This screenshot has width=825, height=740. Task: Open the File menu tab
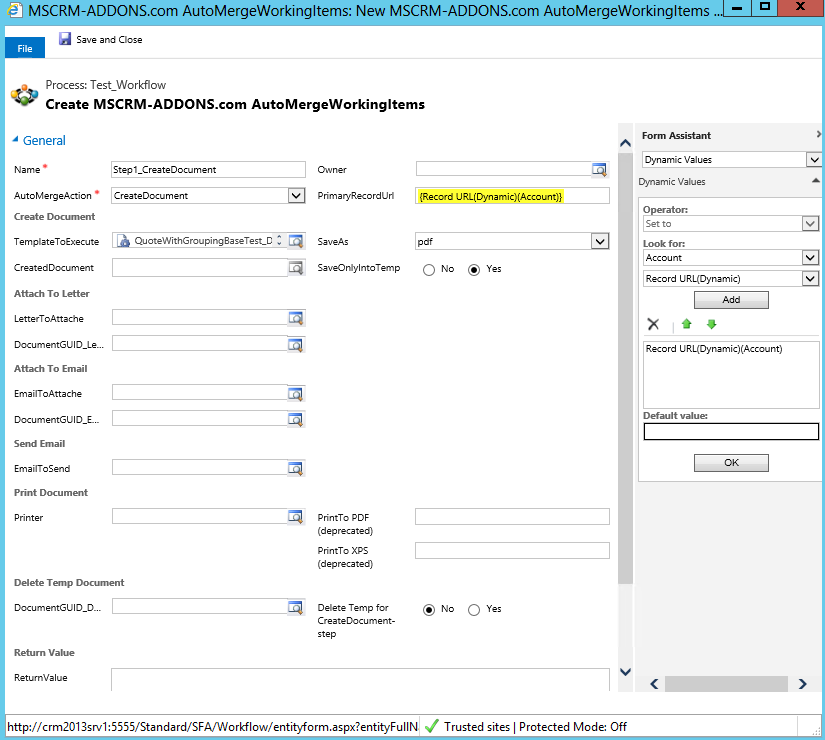click(x=25, y=48)
